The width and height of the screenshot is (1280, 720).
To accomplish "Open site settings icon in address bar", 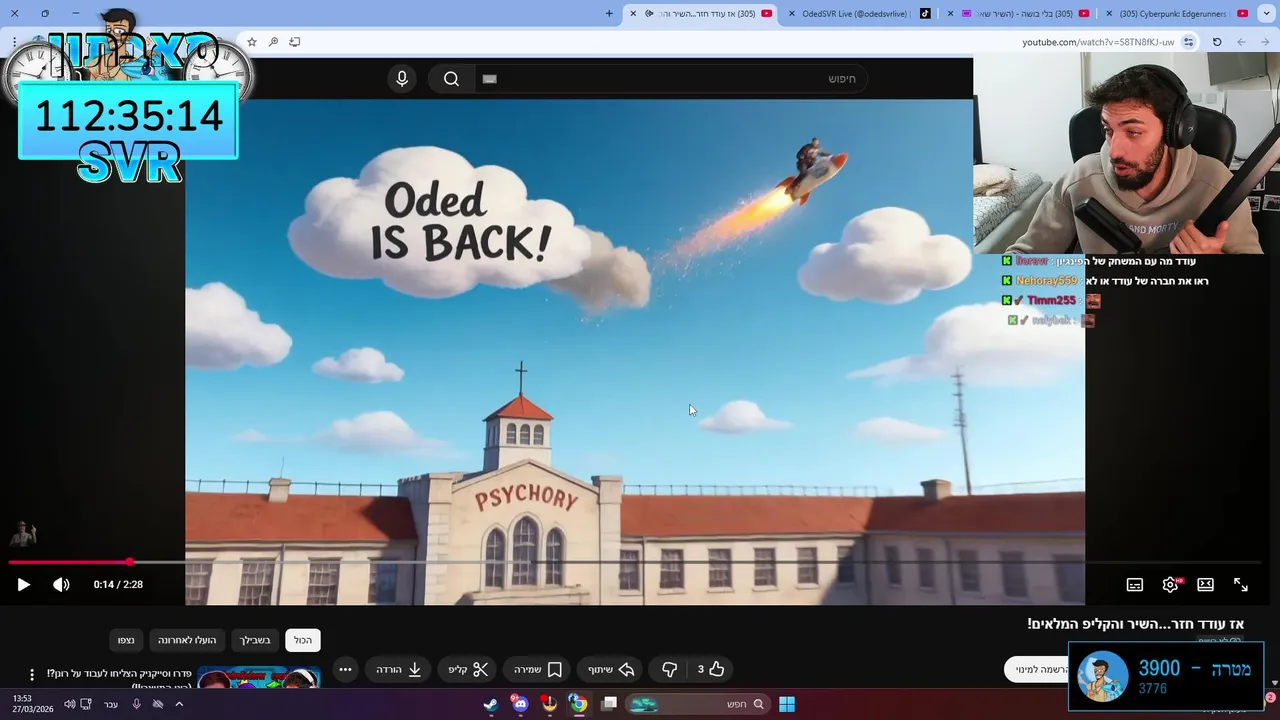I will [1188, 42].
